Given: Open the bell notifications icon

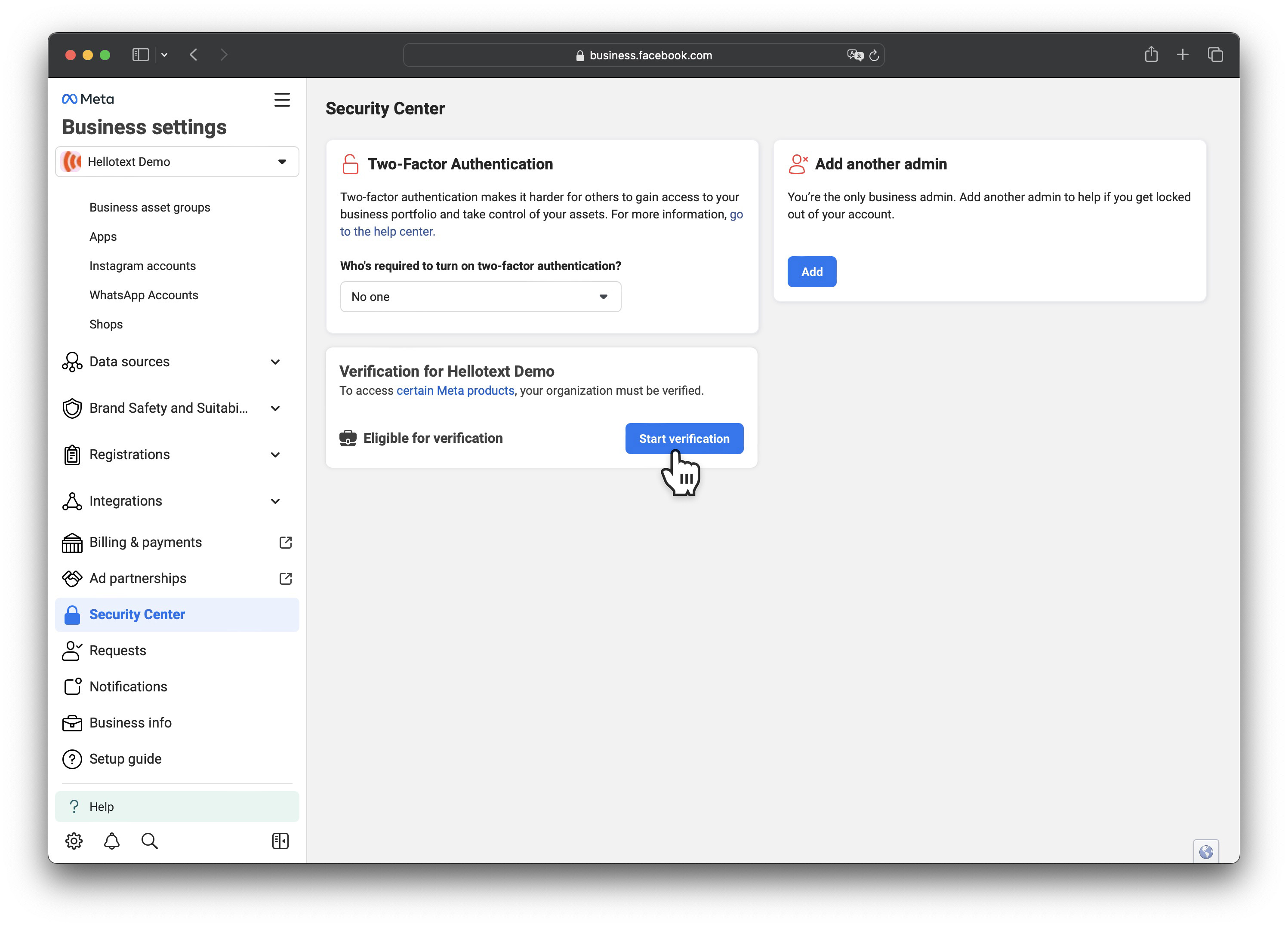Looking at the screenshot, I should (x=112, y=841).
